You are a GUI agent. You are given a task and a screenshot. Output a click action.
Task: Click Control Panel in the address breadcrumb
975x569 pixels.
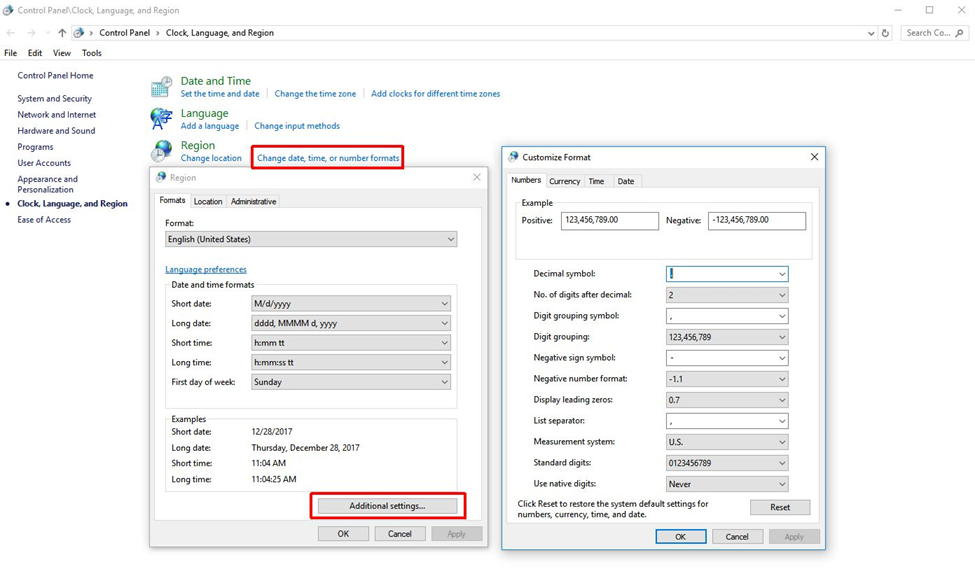coord(124,33)
